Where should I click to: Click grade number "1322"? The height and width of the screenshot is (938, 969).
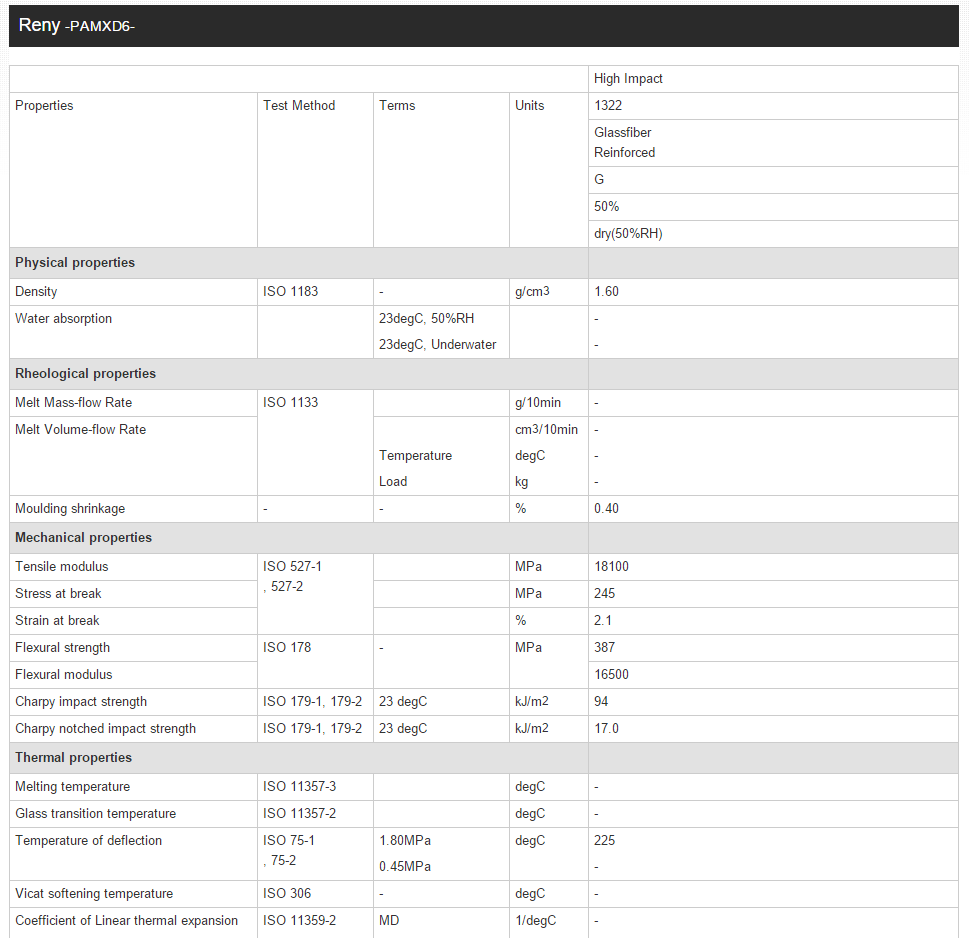[x=608, y=106]
